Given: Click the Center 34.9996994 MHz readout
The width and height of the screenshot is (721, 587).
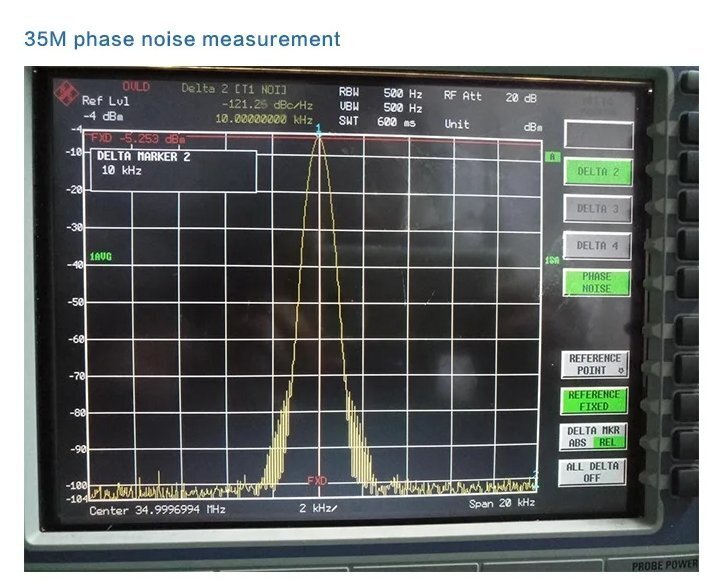Looking at the screenshot, I should click(x=157, y=510).
